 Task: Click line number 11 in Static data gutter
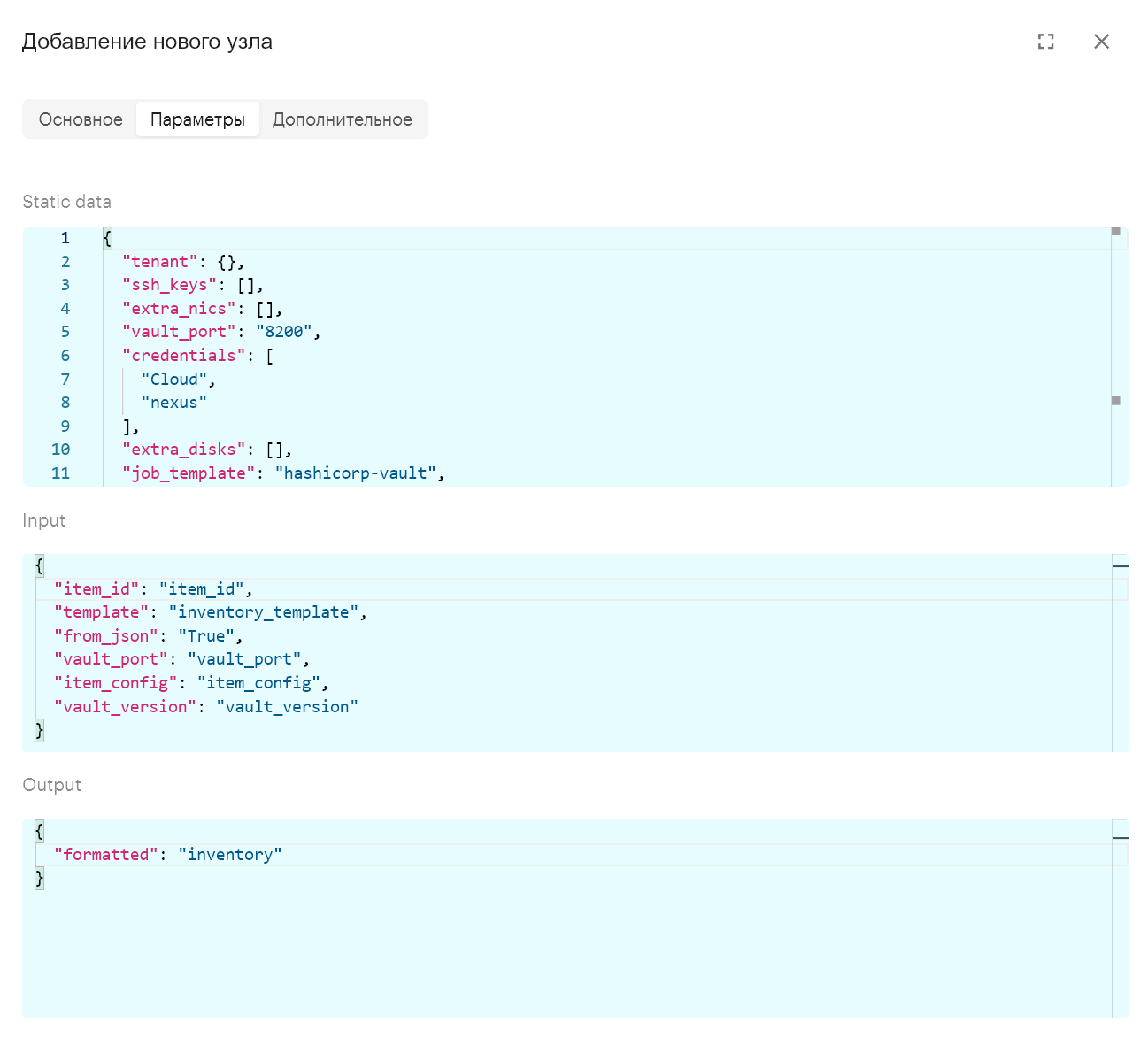60,473
